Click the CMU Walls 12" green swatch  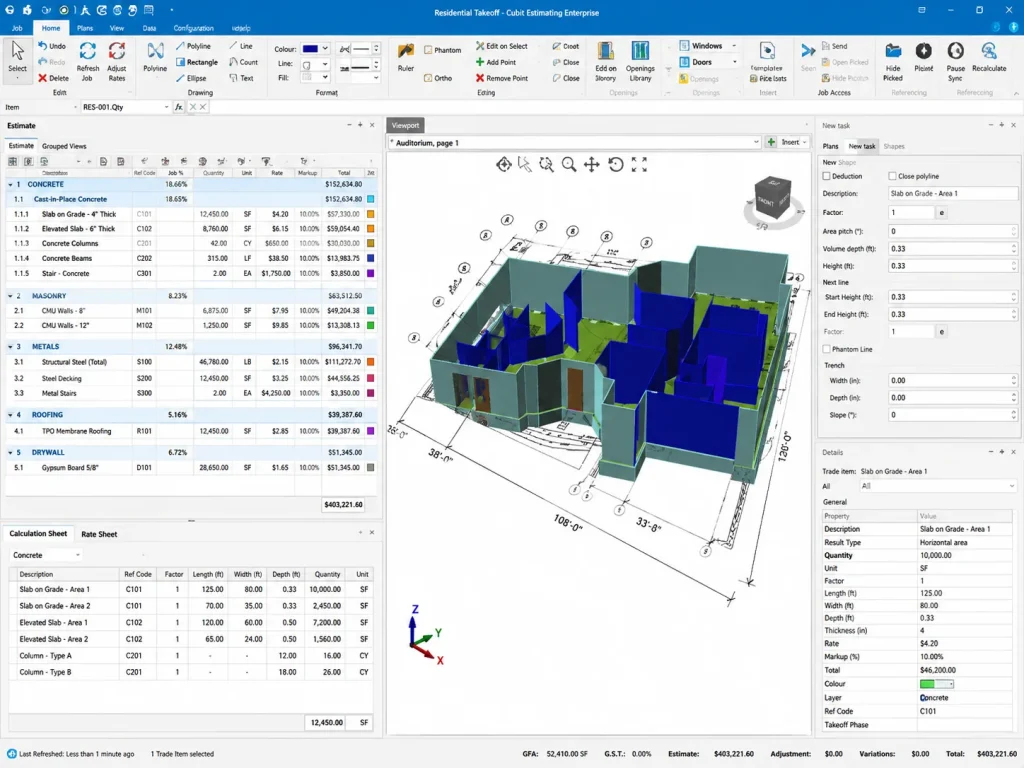pos(370,325)
